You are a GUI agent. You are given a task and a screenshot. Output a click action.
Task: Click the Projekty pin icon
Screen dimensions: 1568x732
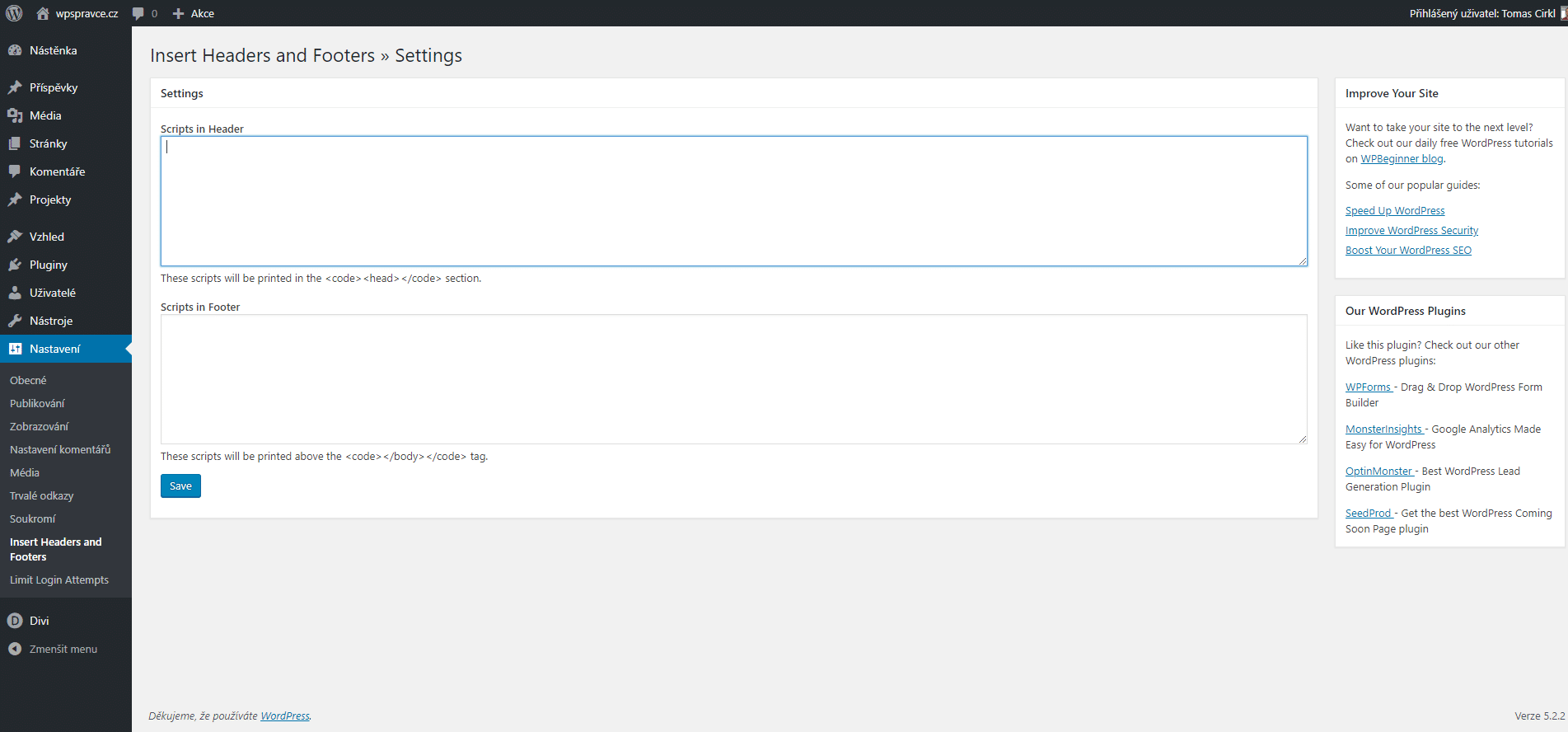(15, 199)
